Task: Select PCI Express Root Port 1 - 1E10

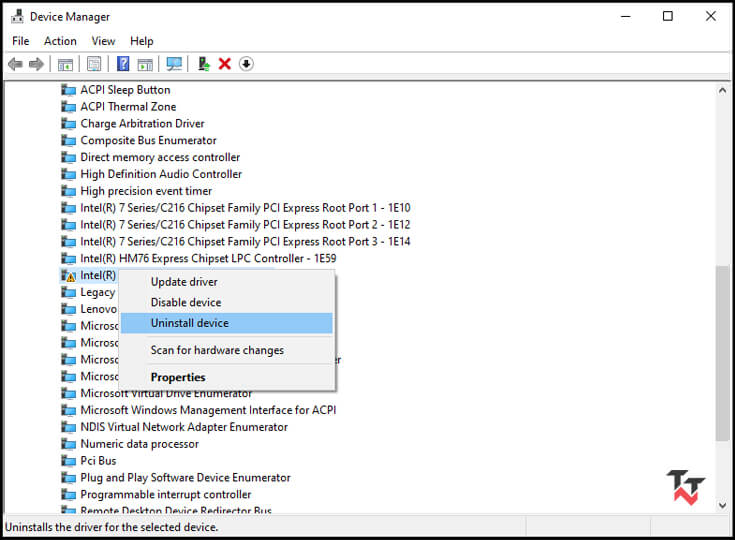Action: [245, 208]
